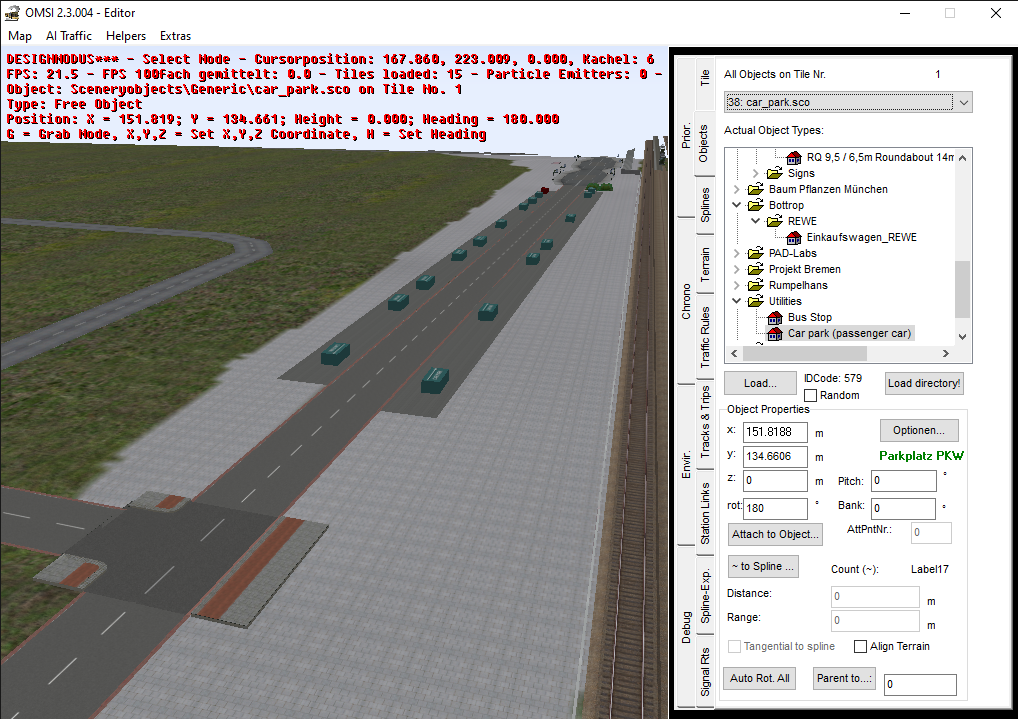
Task: Click the RQ Roundabout object icon
Action: (x=793, y=158)
